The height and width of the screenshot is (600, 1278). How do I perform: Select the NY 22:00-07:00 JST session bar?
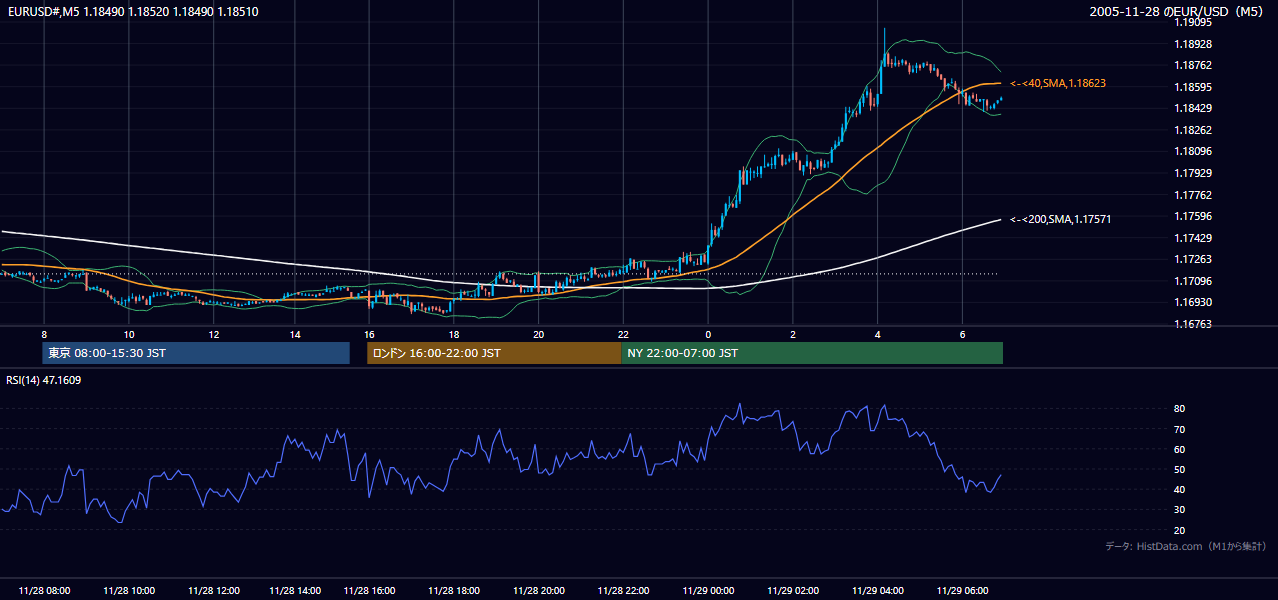pos(812,353)
